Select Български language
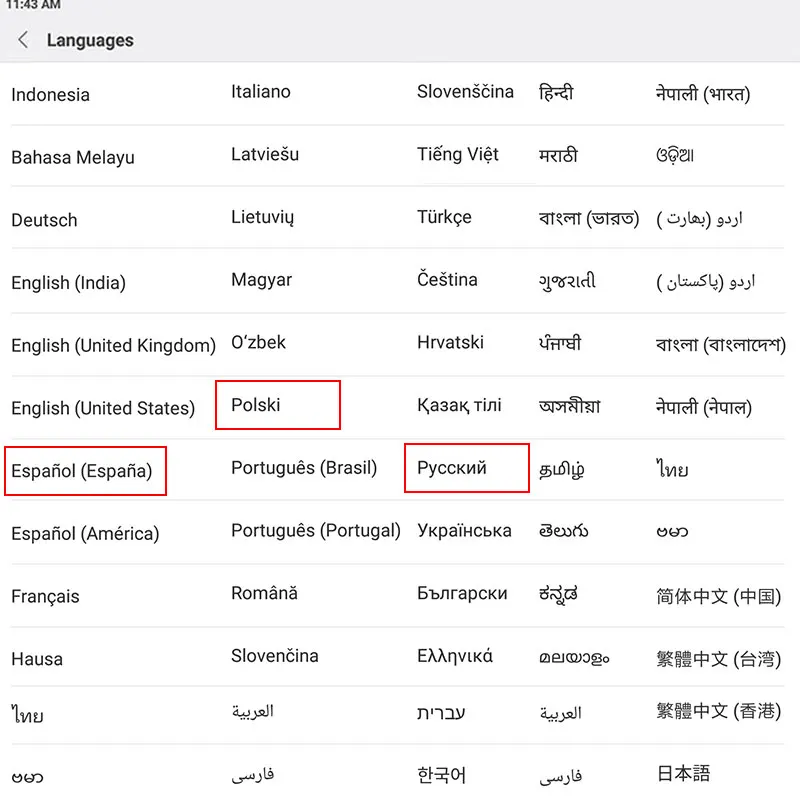 click(462, 593)
